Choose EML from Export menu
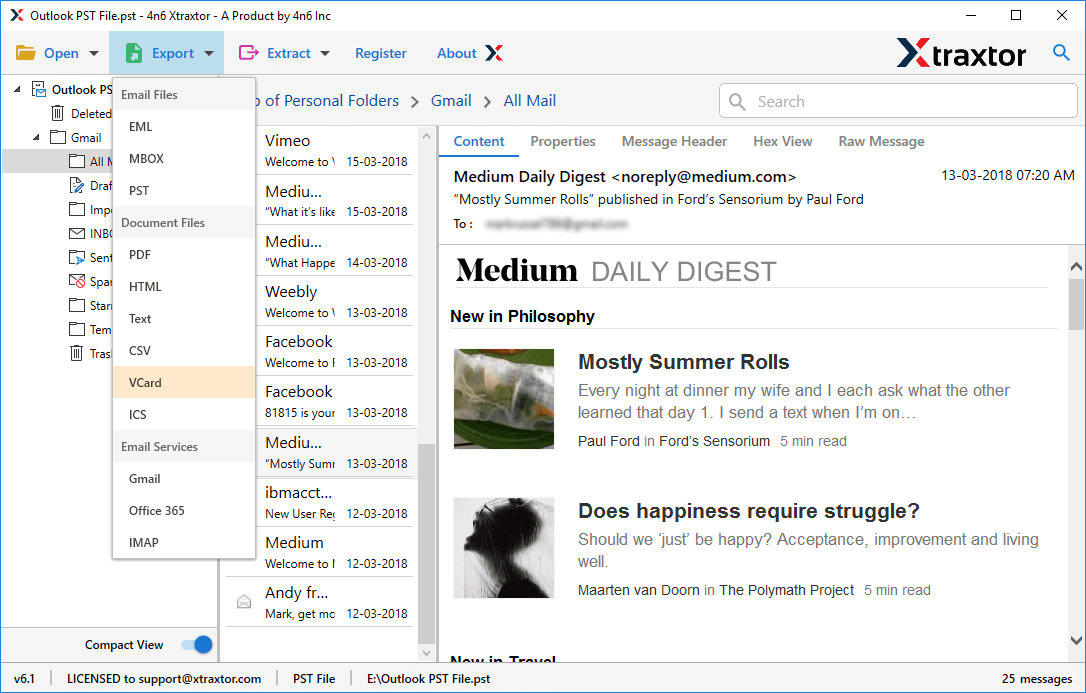Viewport: 1086px width, 693px height. click(x=184, y=127)
